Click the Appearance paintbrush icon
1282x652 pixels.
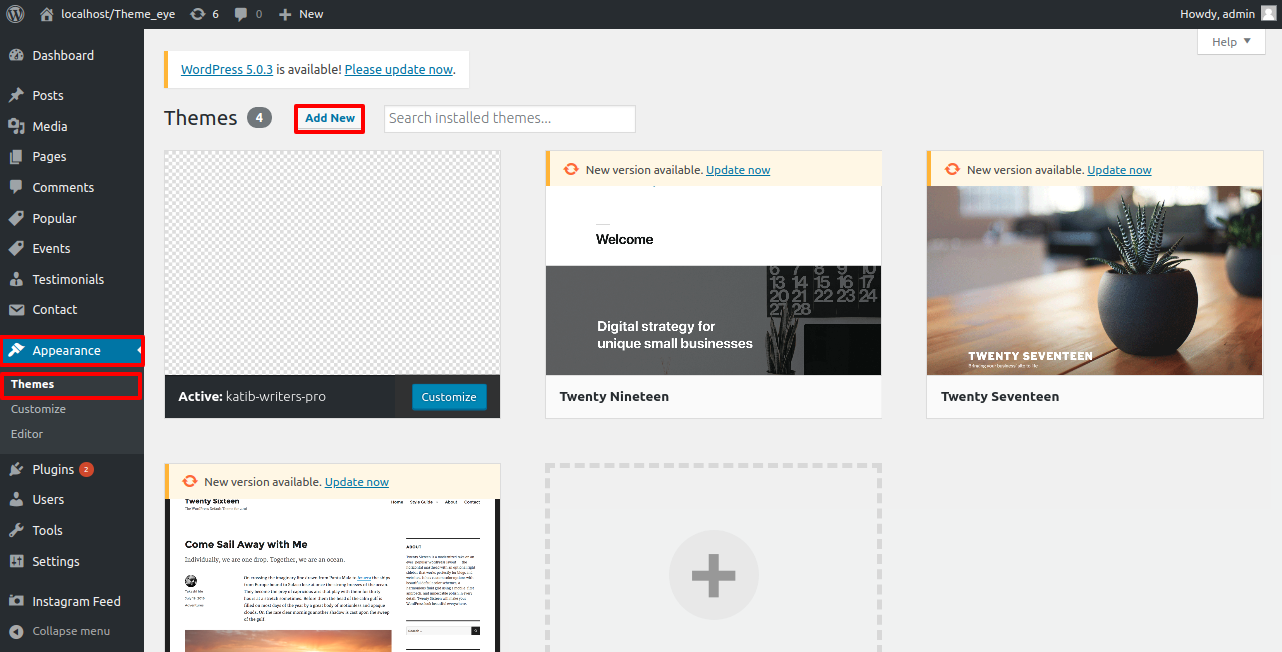coord(16,351)
